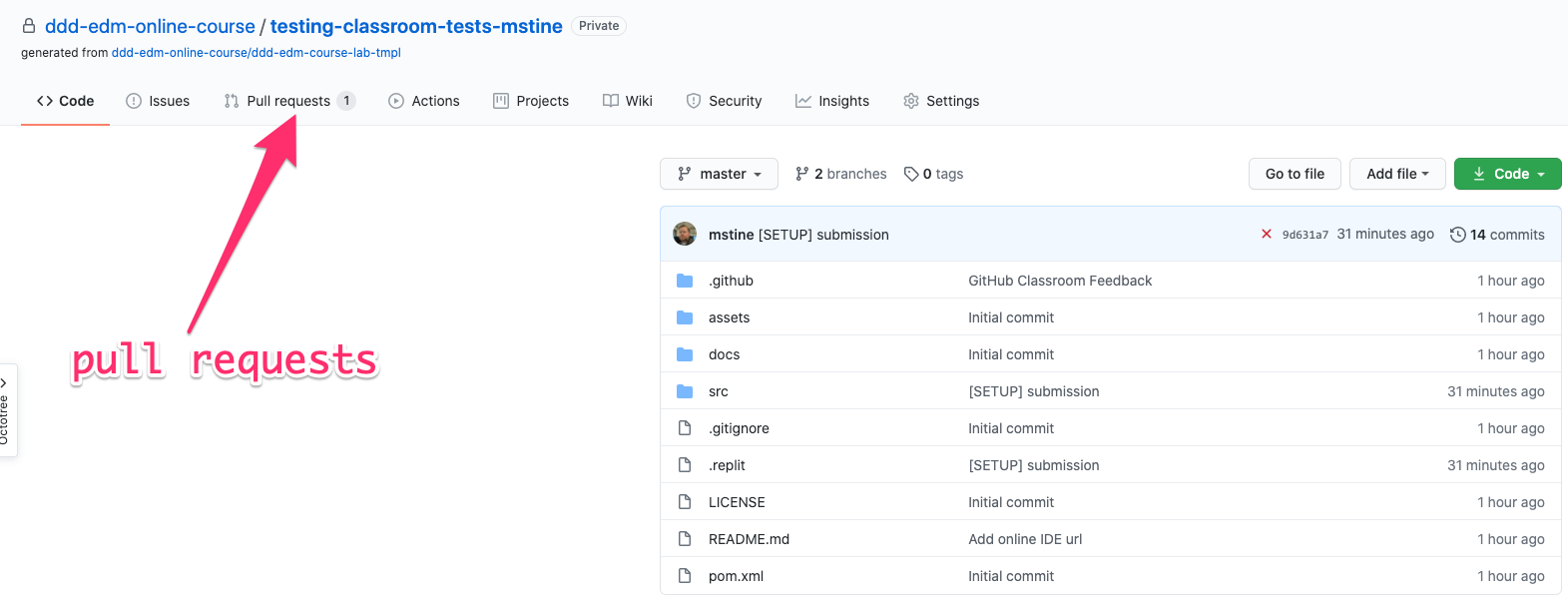This screenshot has width=1568, height=607.
Task: Click the docs folder icon
Action: tap(685, 354)
